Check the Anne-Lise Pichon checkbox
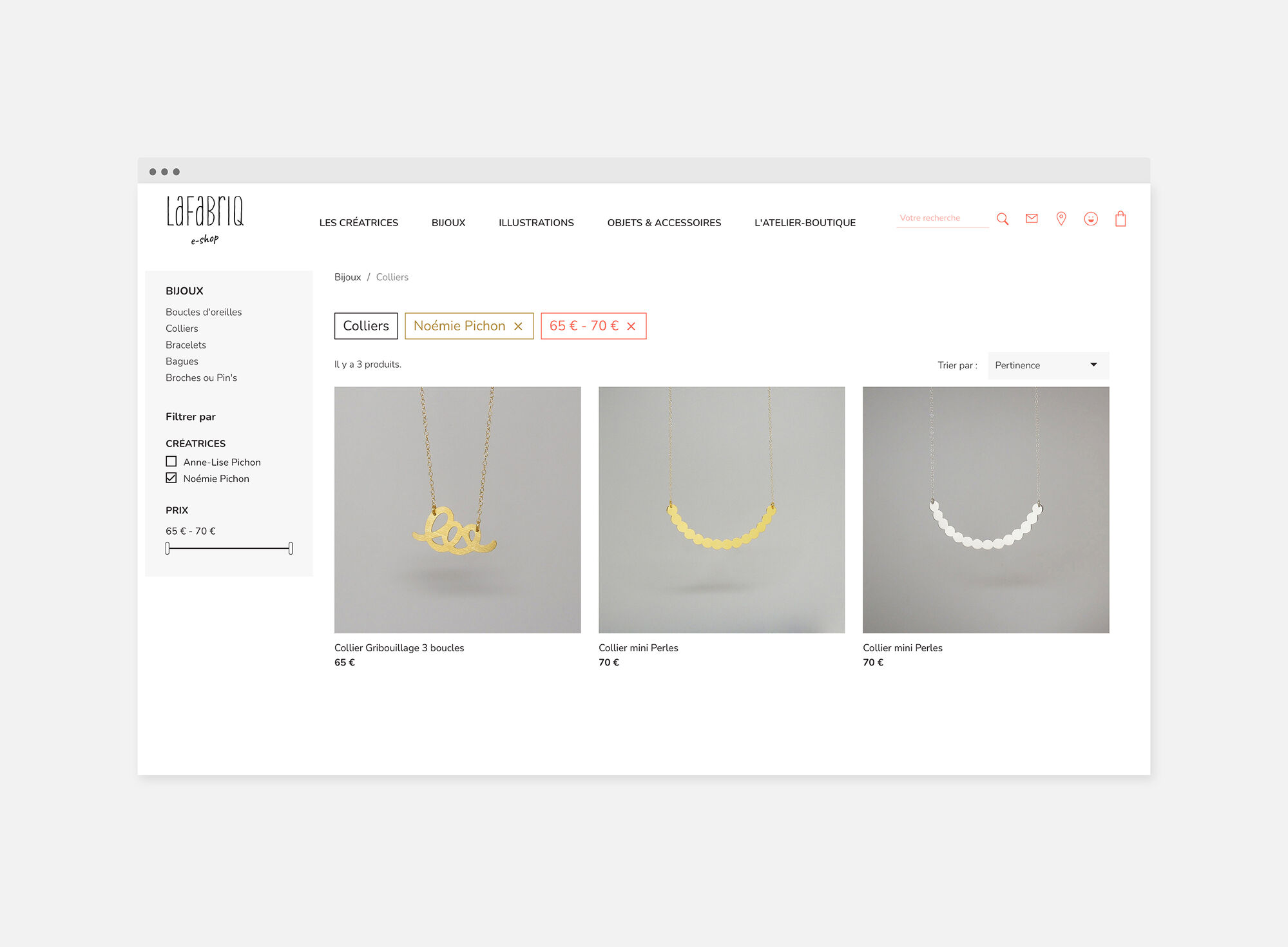 point(171,461)
